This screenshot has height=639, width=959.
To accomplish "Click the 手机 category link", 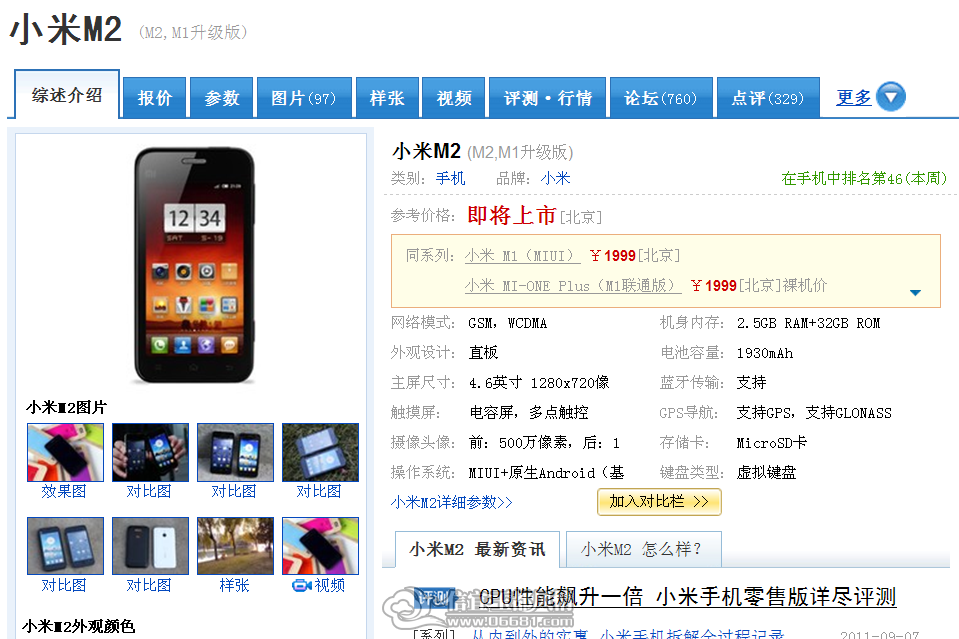I will coord(450,179).
